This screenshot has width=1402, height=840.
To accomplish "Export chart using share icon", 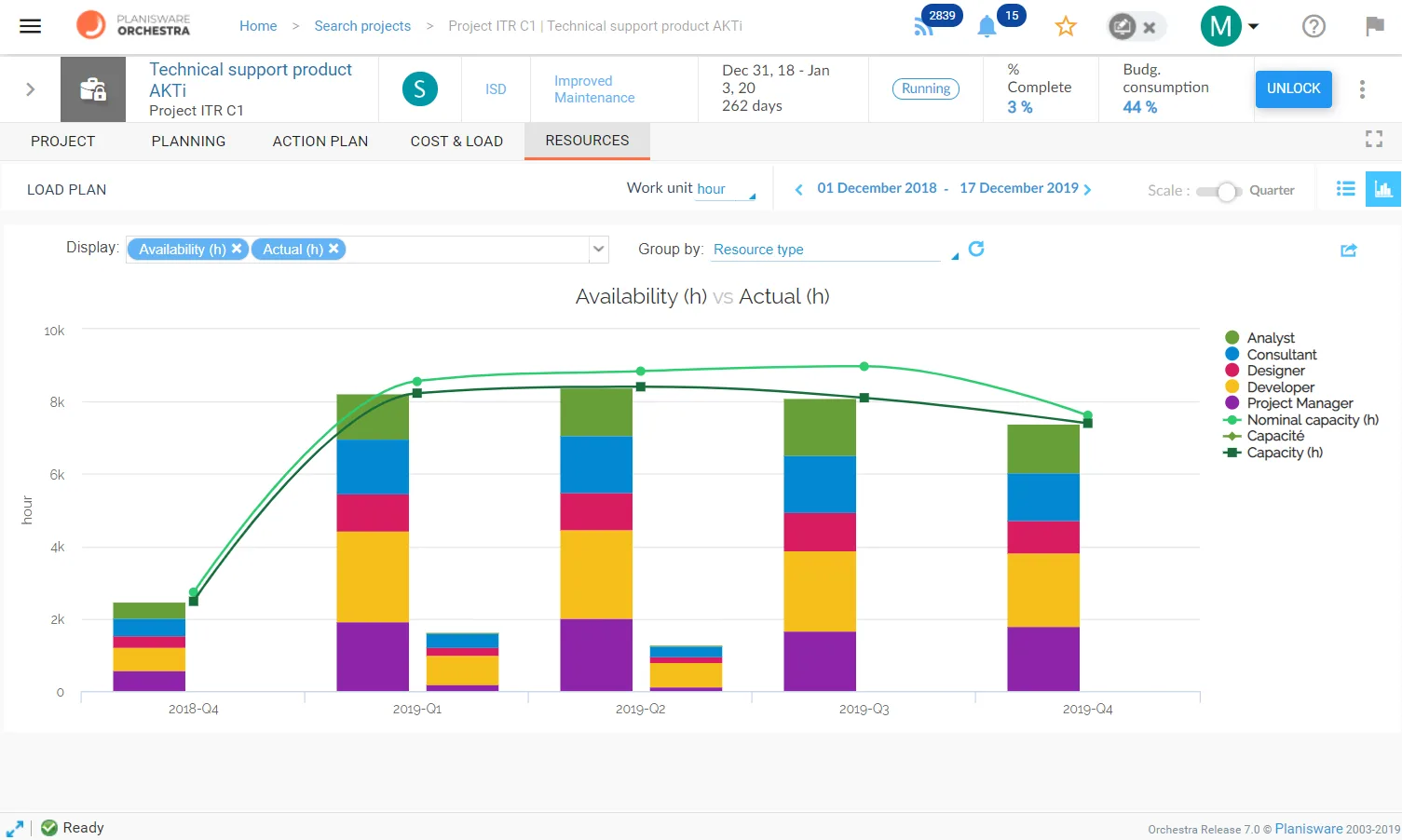I will click(1349, 250).
